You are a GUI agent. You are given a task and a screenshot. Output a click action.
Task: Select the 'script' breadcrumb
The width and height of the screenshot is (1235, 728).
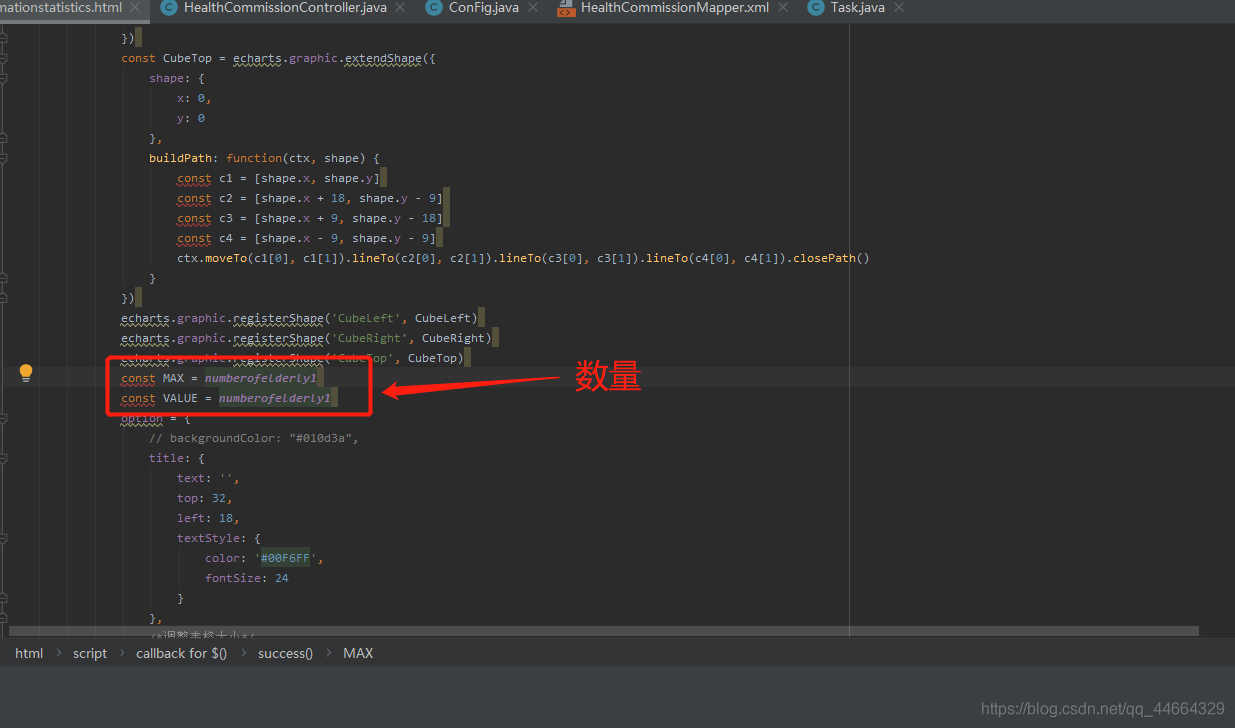coord(90,653)
